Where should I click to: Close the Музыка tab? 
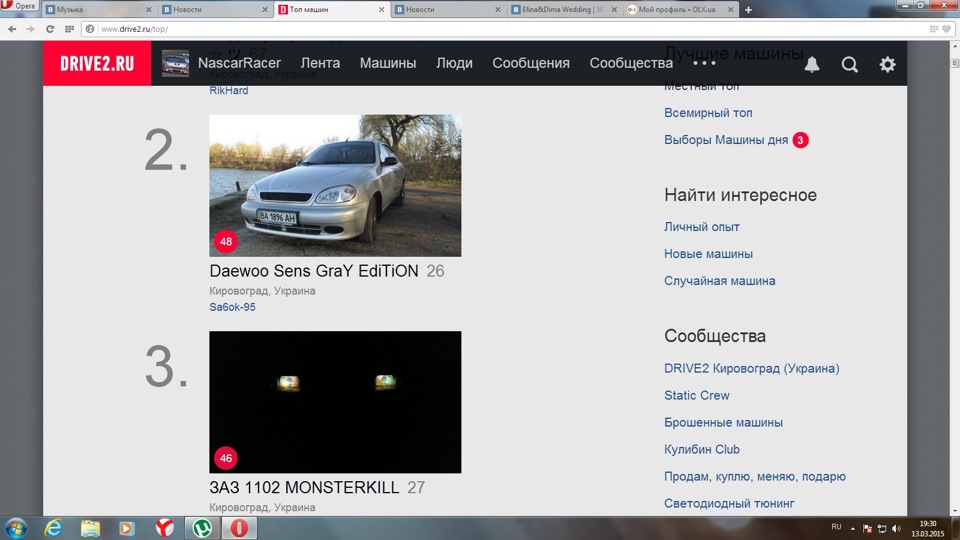click(x=148, y=10)
